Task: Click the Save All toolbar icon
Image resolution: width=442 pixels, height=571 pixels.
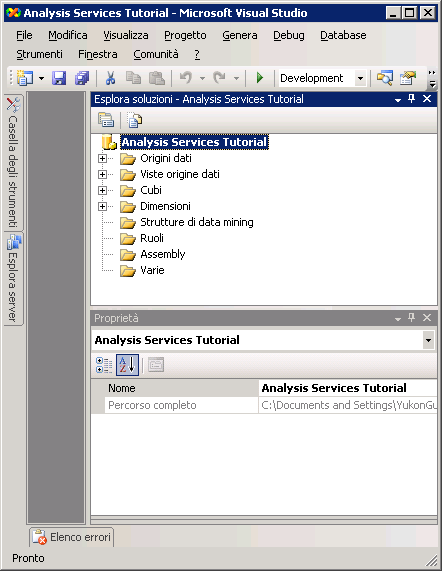Action: (x=82, y=78)
